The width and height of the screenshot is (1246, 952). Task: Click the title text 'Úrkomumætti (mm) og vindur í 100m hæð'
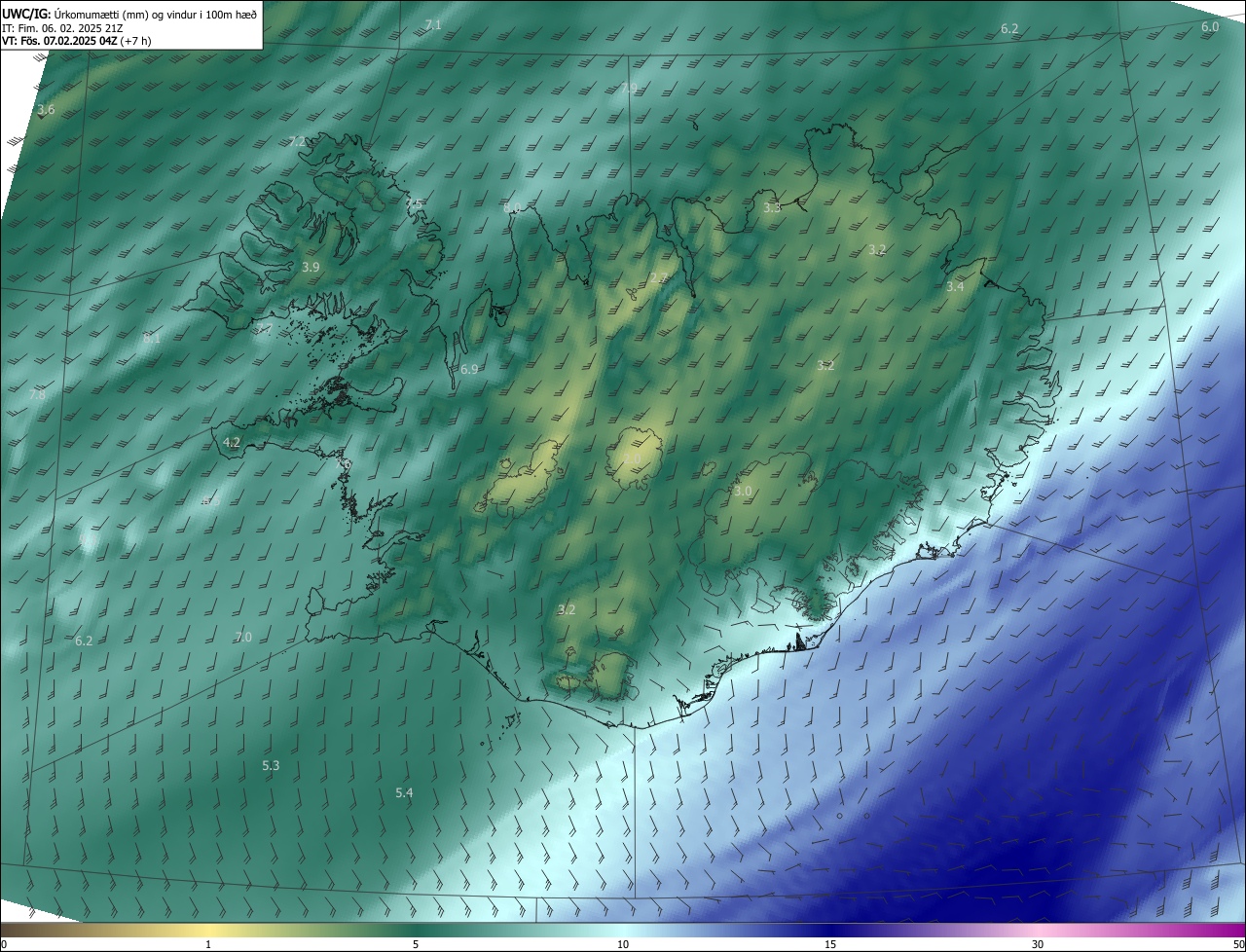point(156,13)
